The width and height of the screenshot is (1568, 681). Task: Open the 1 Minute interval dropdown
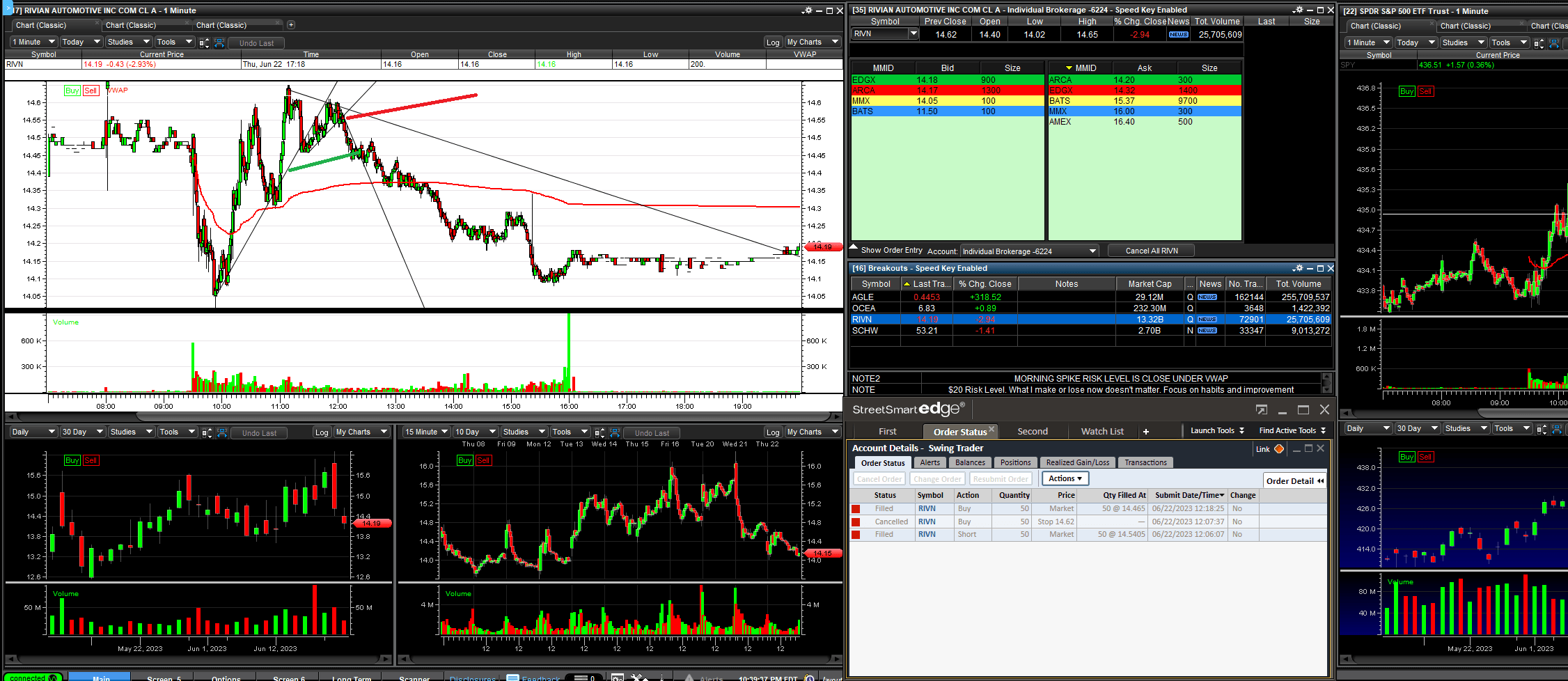[33, 42]
